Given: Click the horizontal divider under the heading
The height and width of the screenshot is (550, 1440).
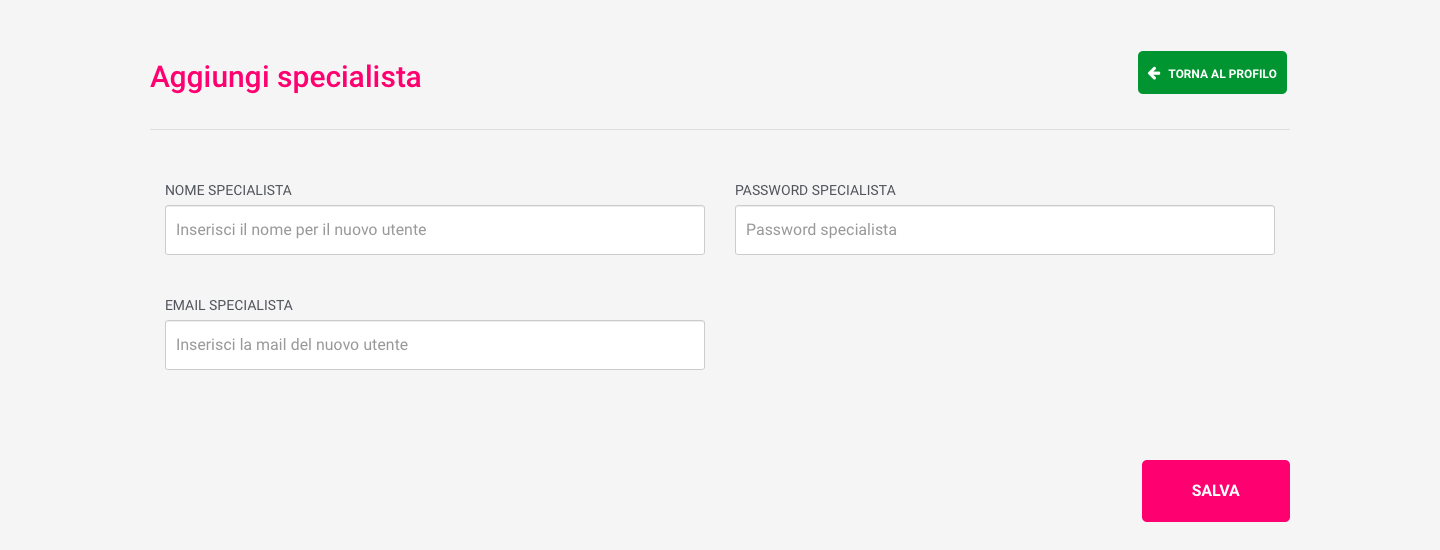Looking at the screenshot, I should [720, 129].
